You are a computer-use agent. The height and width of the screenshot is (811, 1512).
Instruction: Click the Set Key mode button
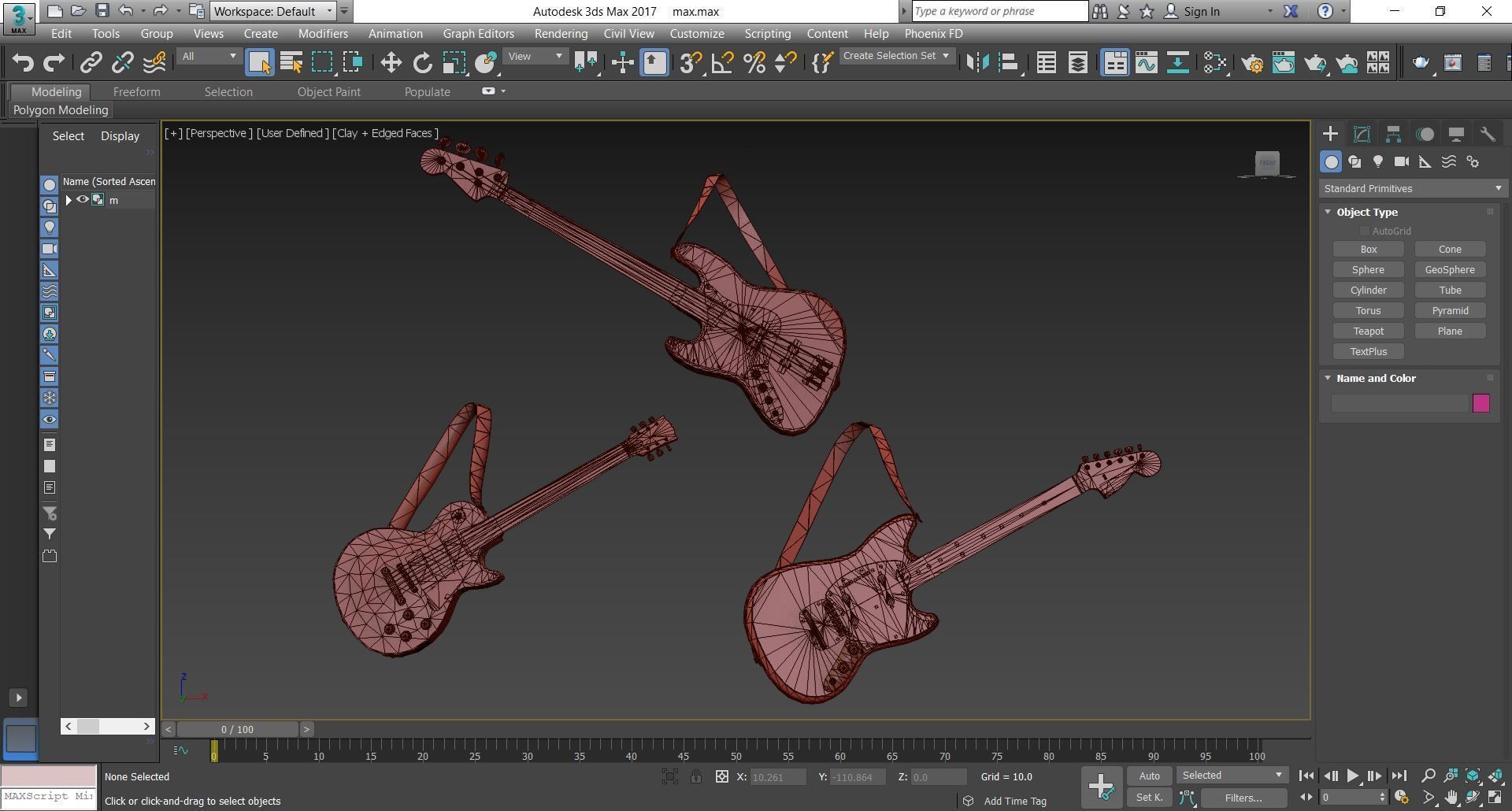(1149, 798)
